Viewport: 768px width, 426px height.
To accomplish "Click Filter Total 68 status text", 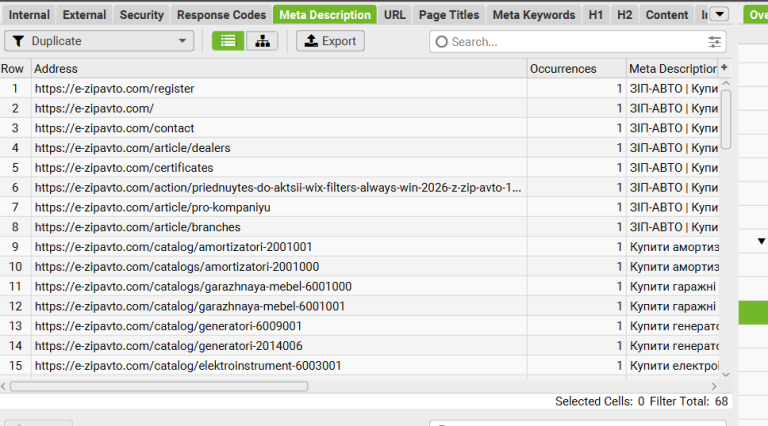I will click(689, 402).
